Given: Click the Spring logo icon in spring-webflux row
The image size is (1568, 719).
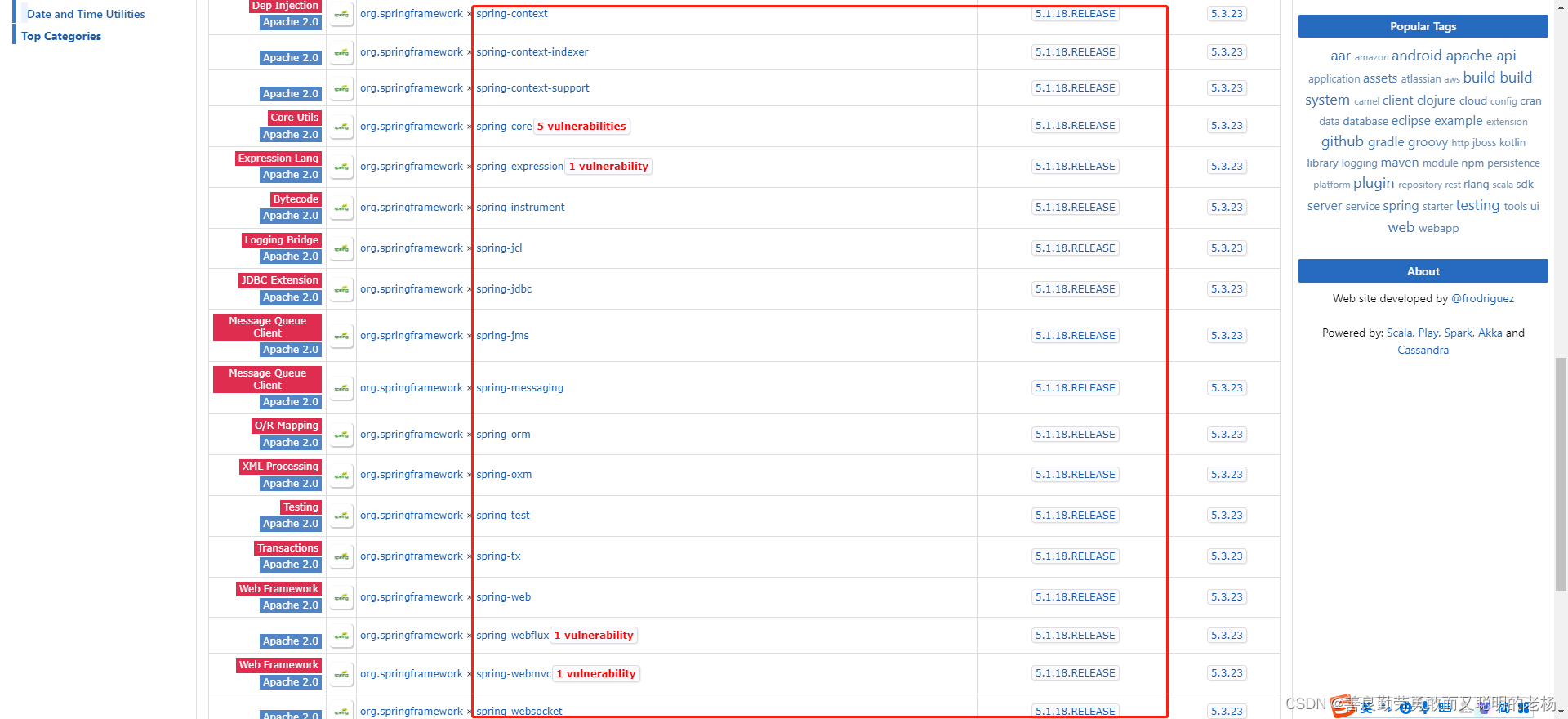Looking at the screenshot, I should coord(341,636).
